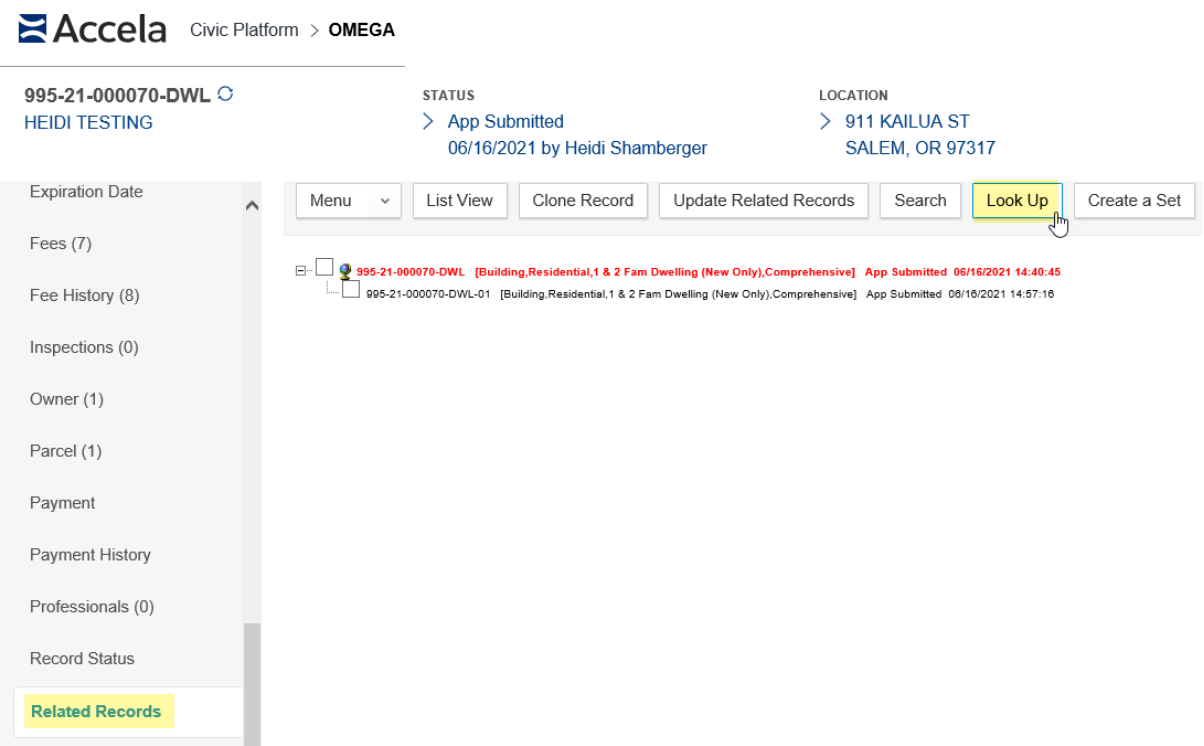Check the box for record 995-21-000070-DWL
1204x746 pixels.
pyautogui.click(x=324, y=267)
